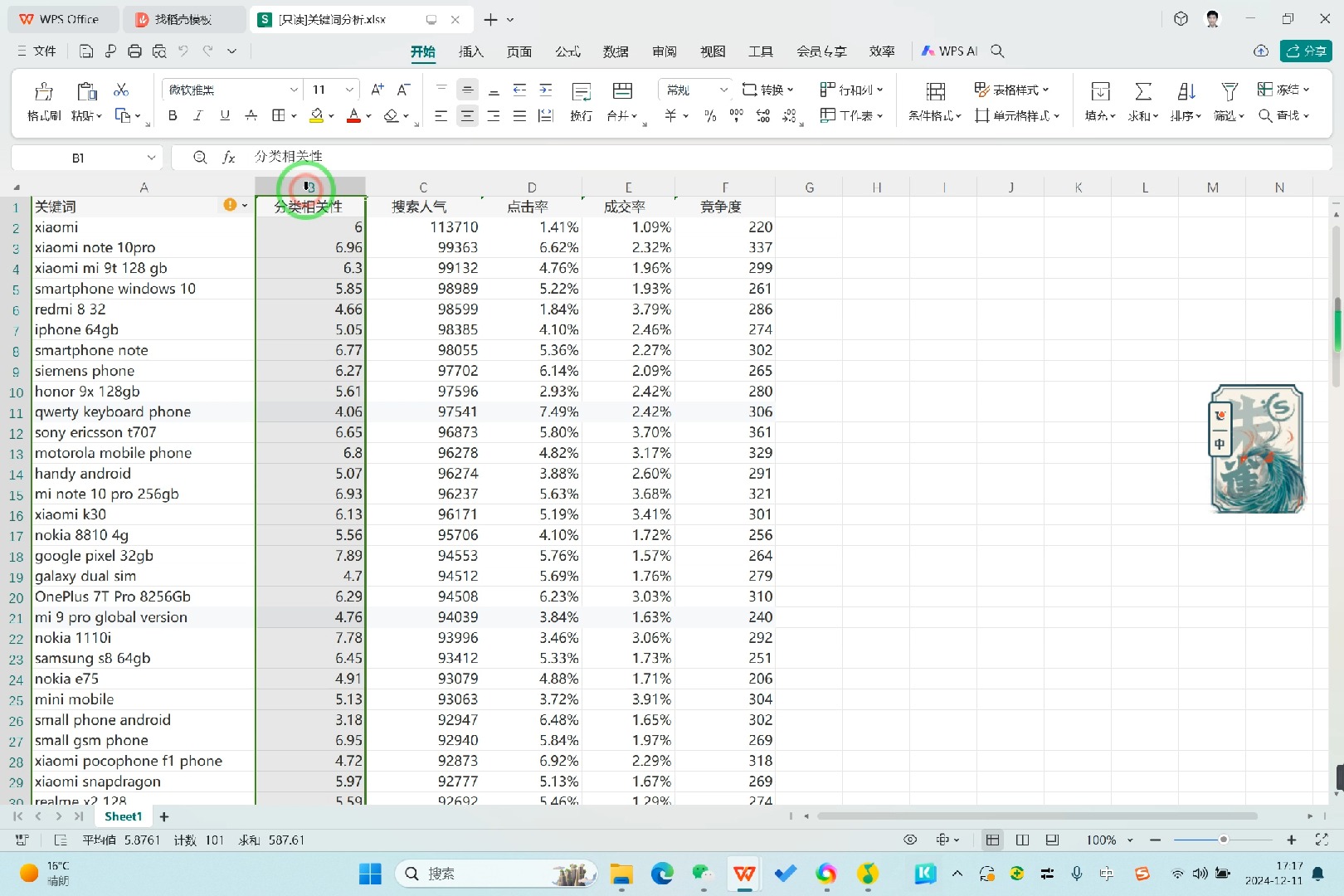Expand the borders dropdown arrow

point(294,116)
